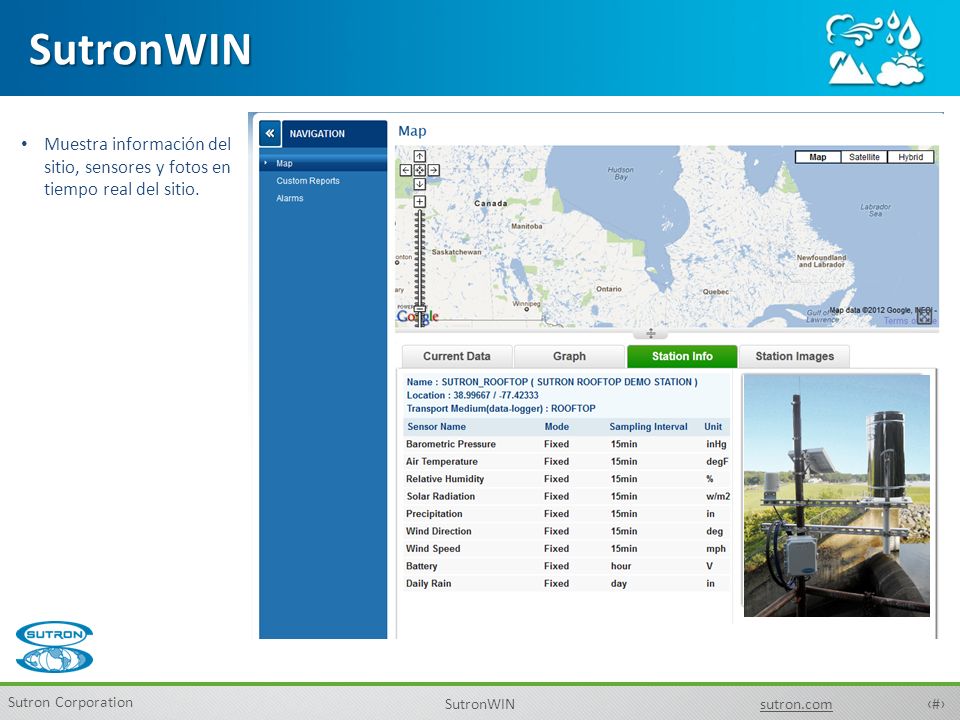Pan the map left with arrow
This screenshot has width=960, height=720.
pos(405,170)
